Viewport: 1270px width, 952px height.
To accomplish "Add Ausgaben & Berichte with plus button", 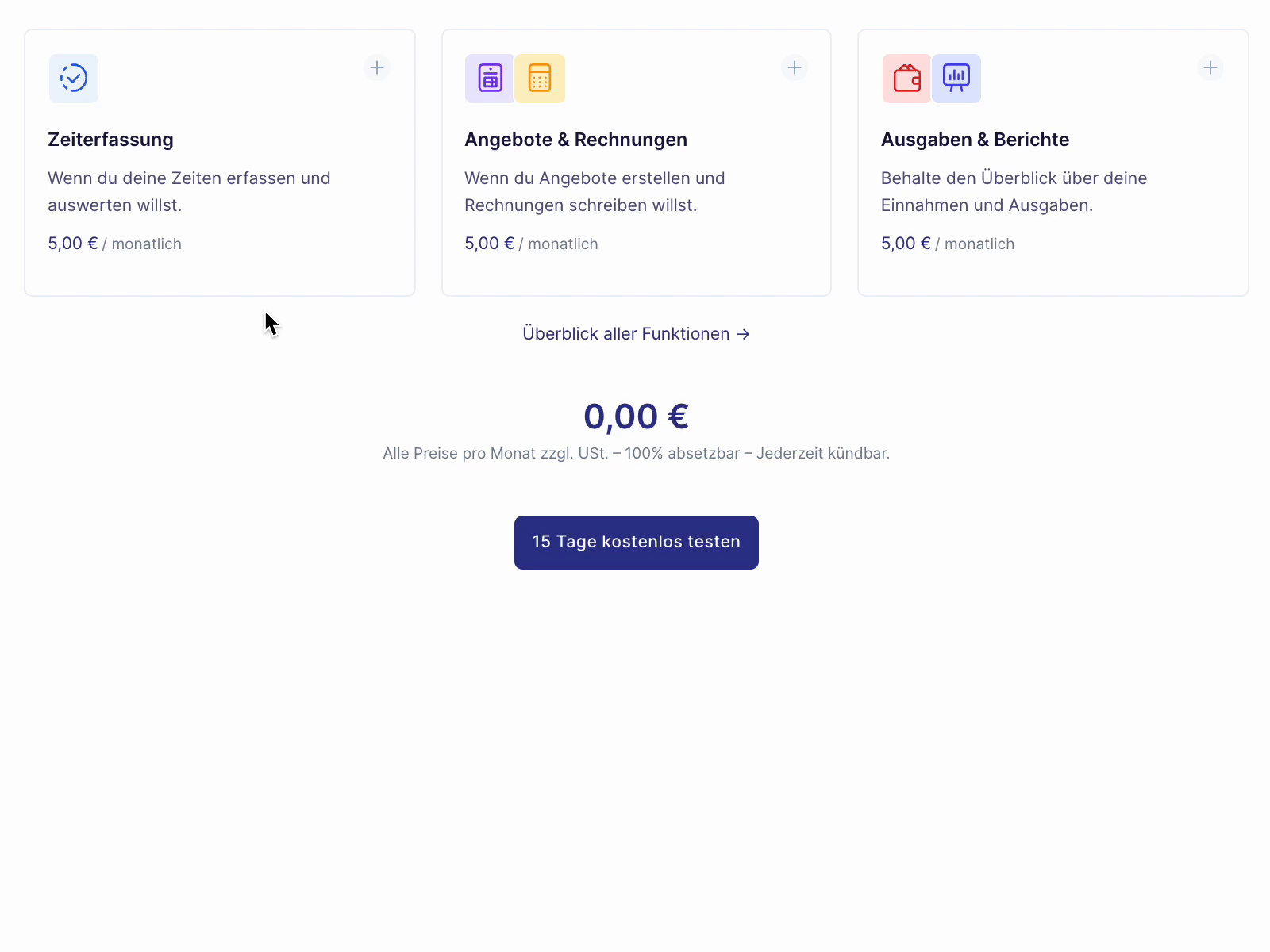I will tap(1210, 68).
